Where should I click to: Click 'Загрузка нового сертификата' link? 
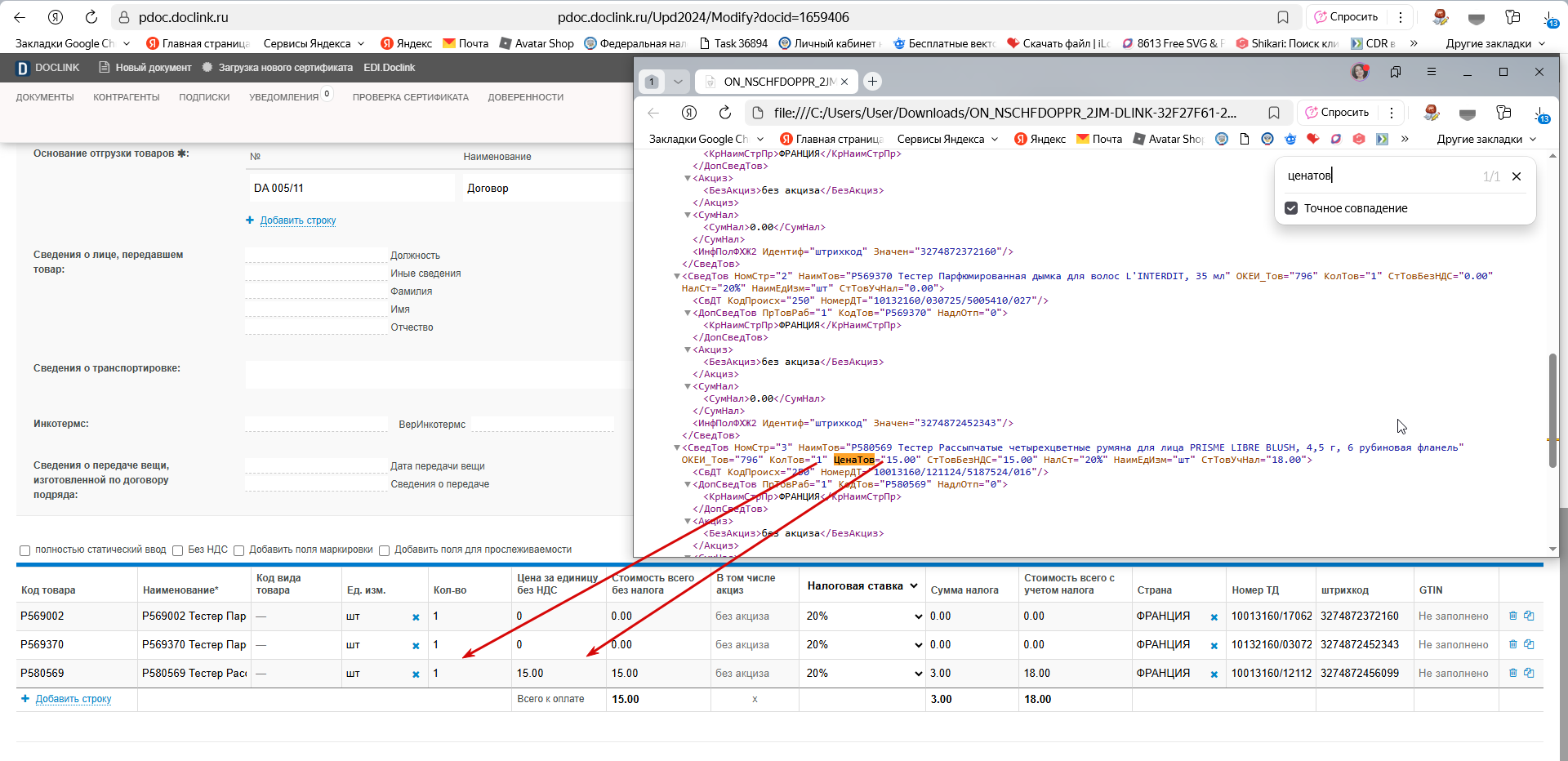click(x=278, y=68)
